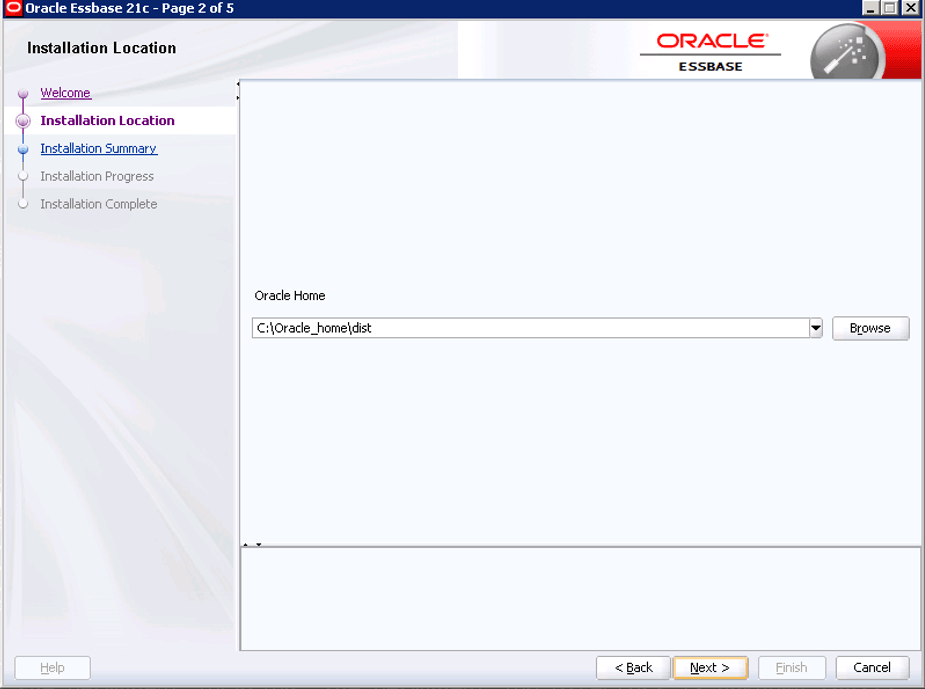Proceed with the Next button

[x=710, y=668]
